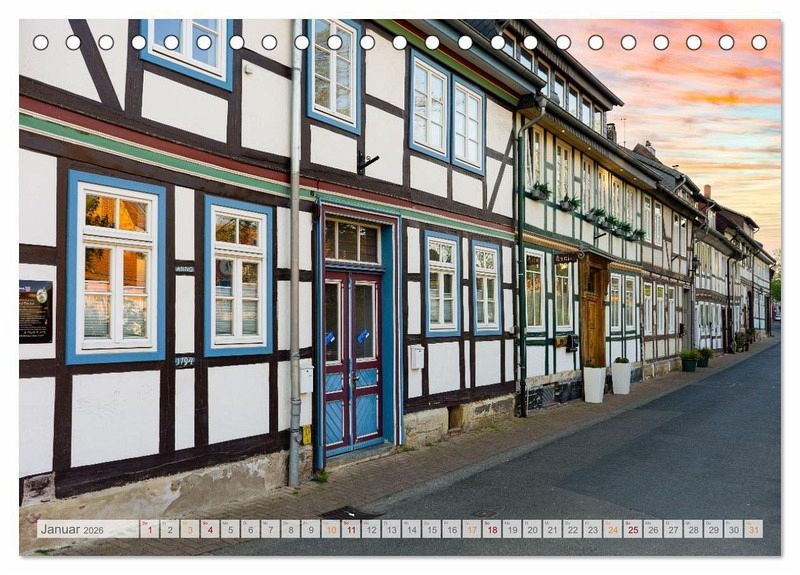Screen dimensions: 800x575
Task: Click the leftmost blue-framed window
Action: [116, 267]
